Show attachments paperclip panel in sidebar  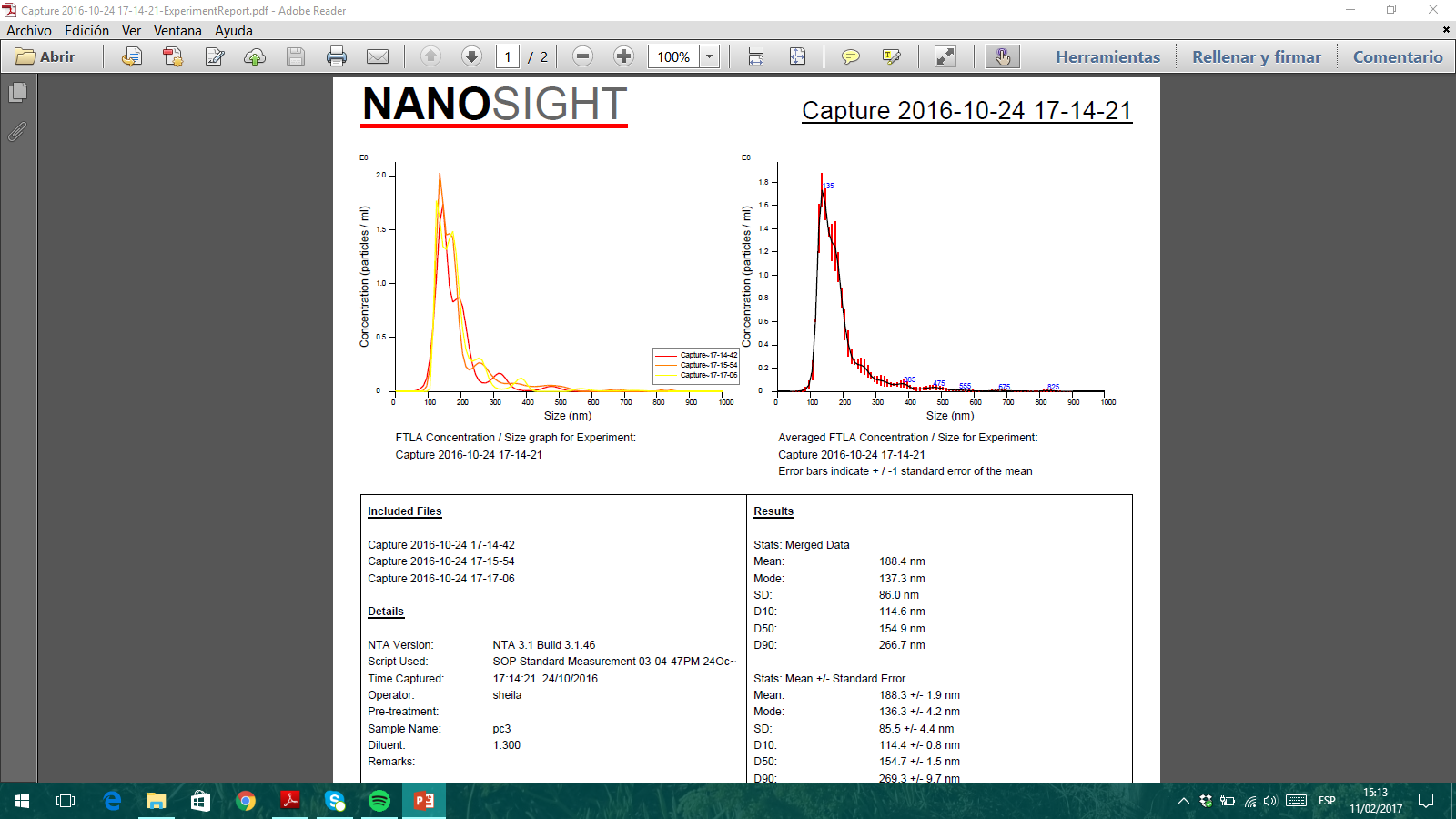point(17,132)
